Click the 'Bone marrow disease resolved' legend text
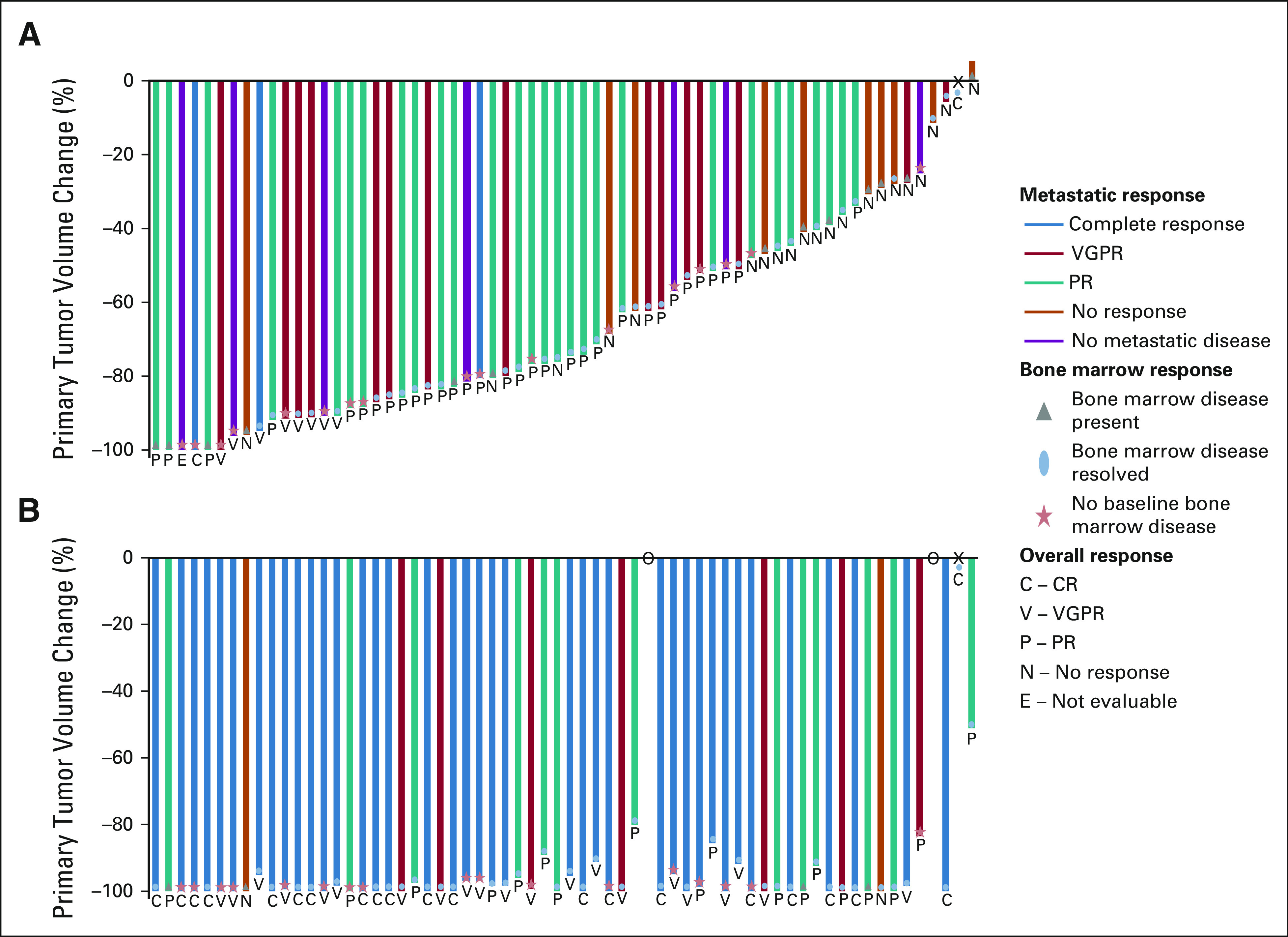 1170,462
